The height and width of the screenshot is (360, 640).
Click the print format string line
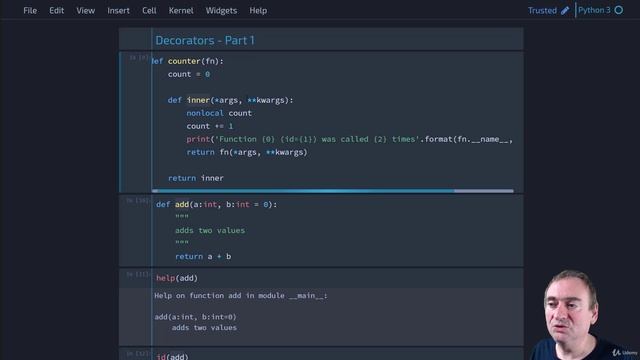click(349, 139)
